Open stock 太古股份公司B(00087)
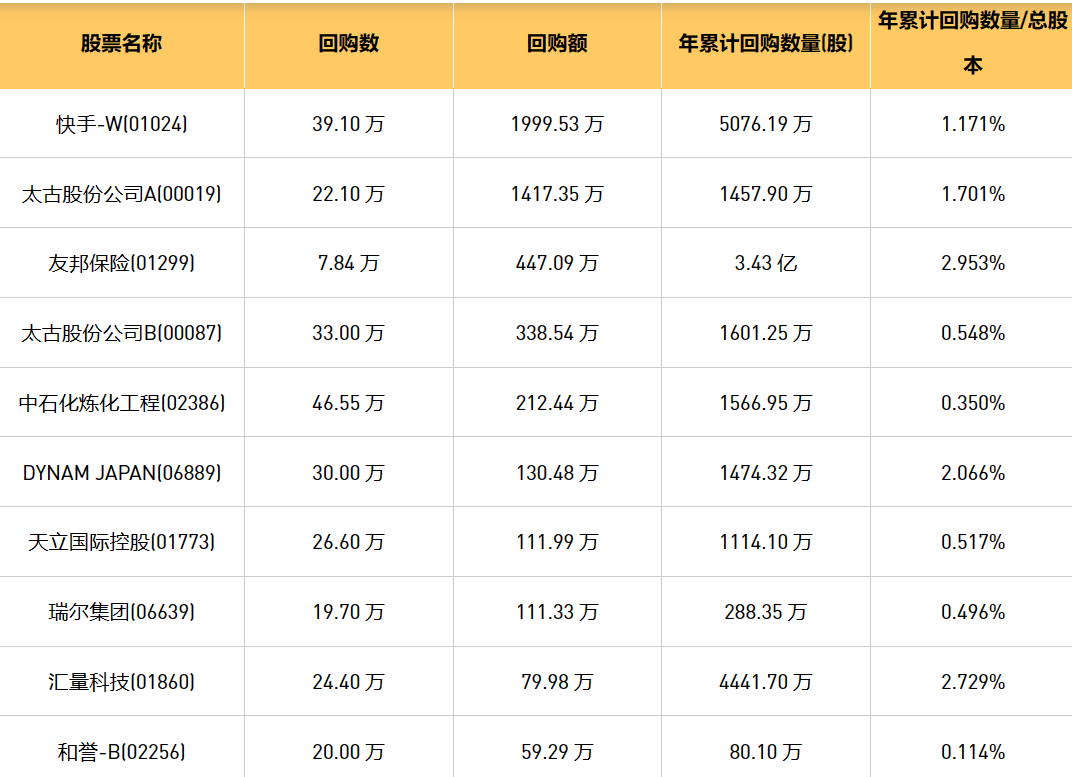Screen dimensions: 1072x777 pyautogui.click(x=122, y=333)
